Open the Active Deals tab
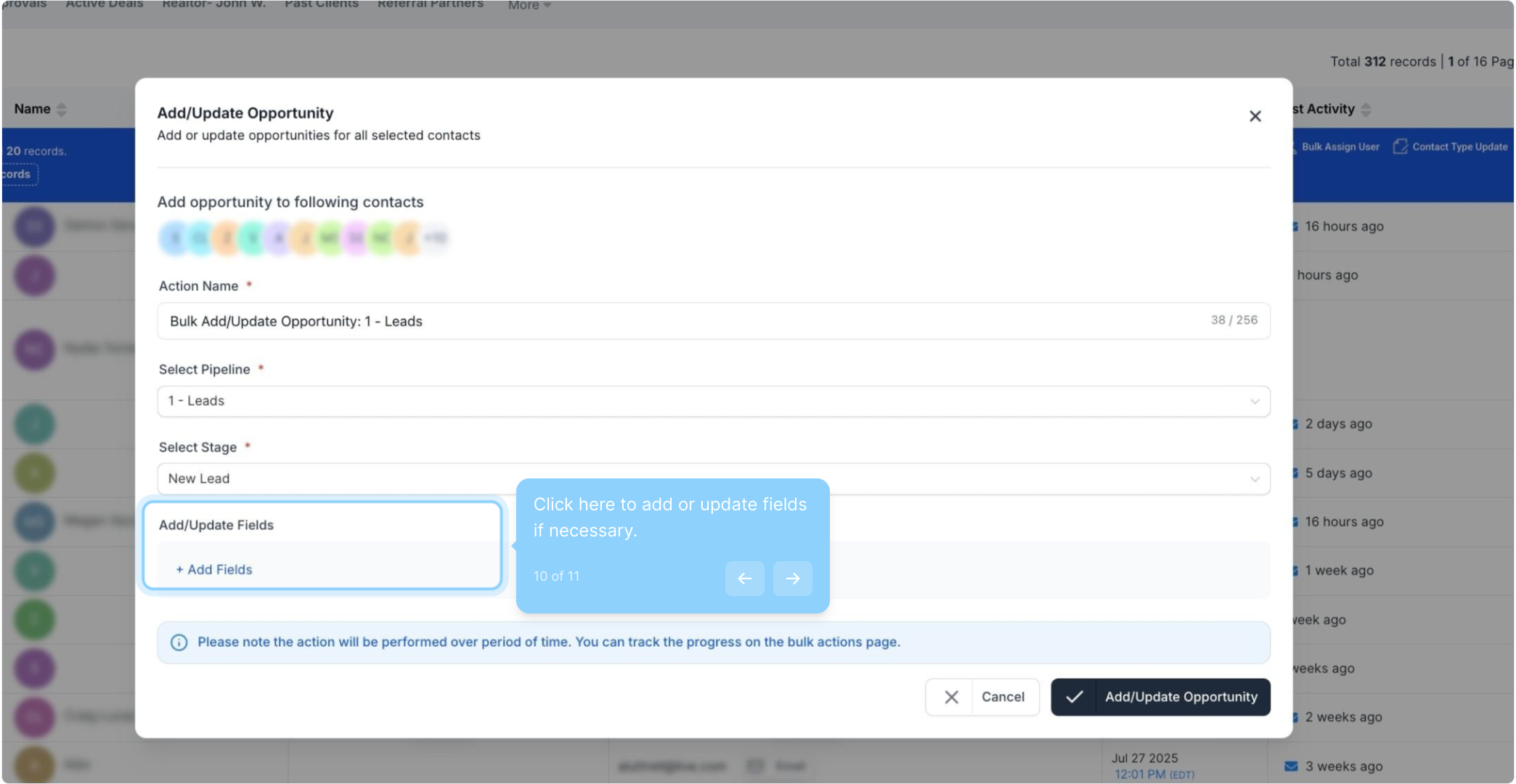The height and width of the screenshot is (784, 1516). [x=104, y=5]
